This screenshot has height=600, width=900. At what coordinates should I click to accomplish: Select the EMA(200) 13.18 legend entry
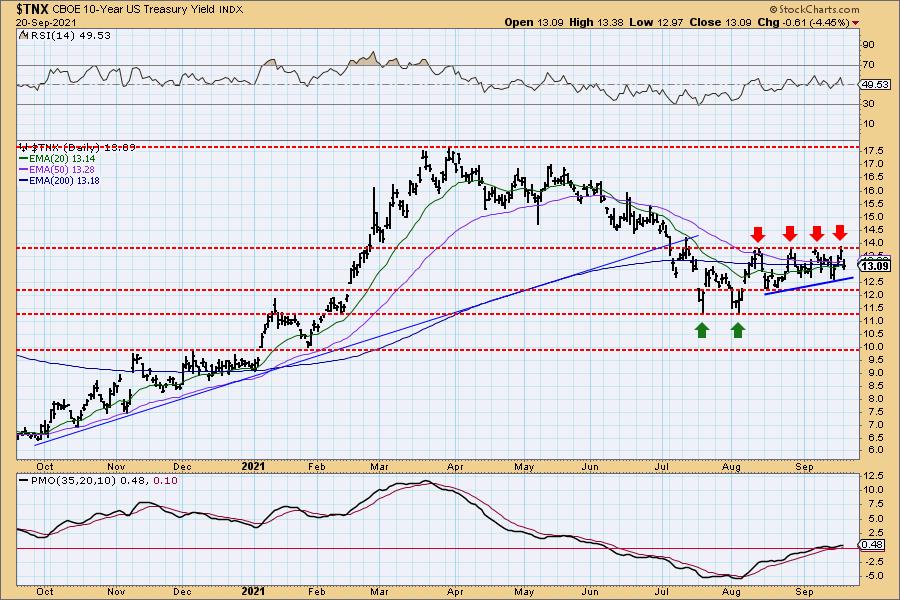65,180
